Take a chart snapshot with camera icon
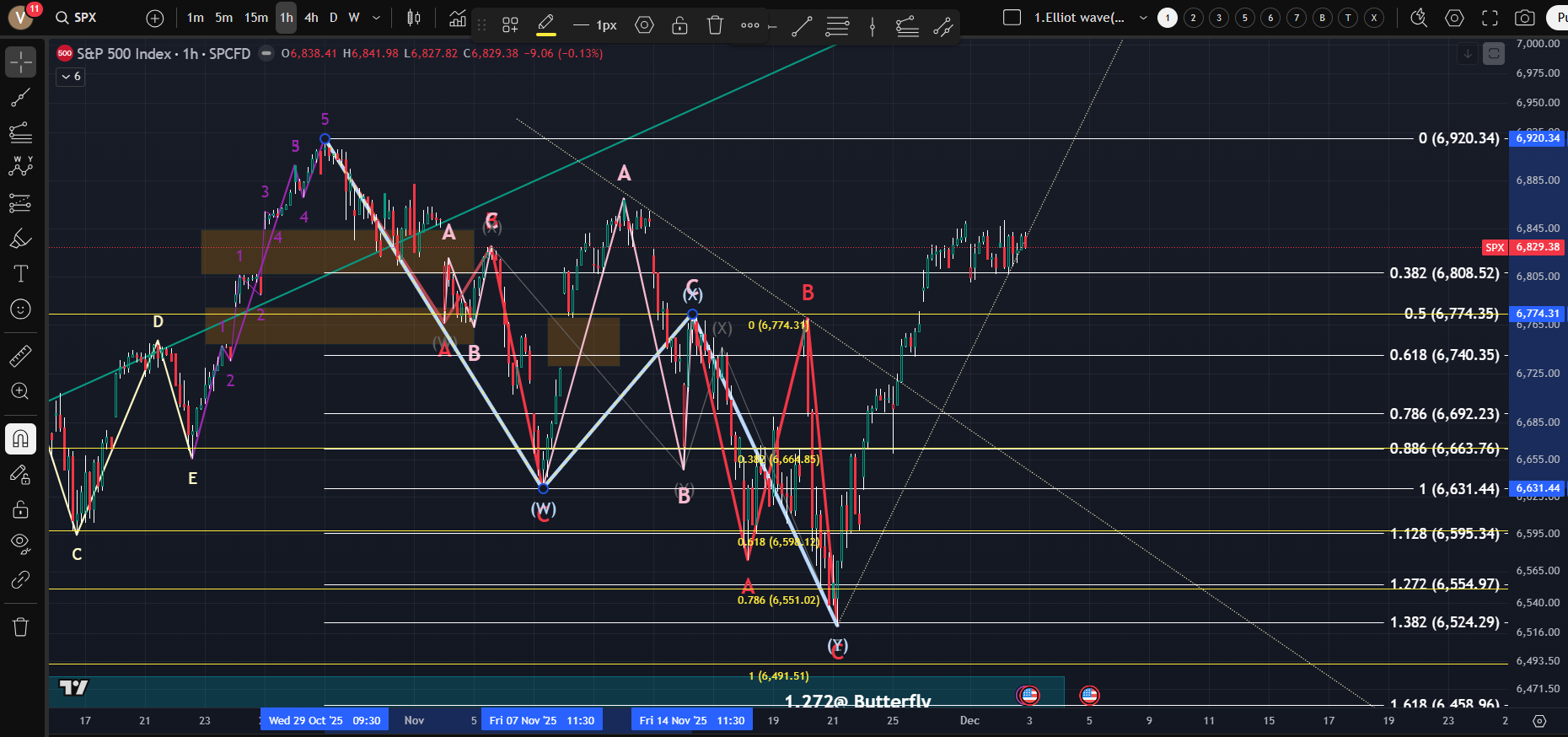Image resolution: width=1568 pixels, height=737 pixels. pyautogui.click(x=1524, y=18)
